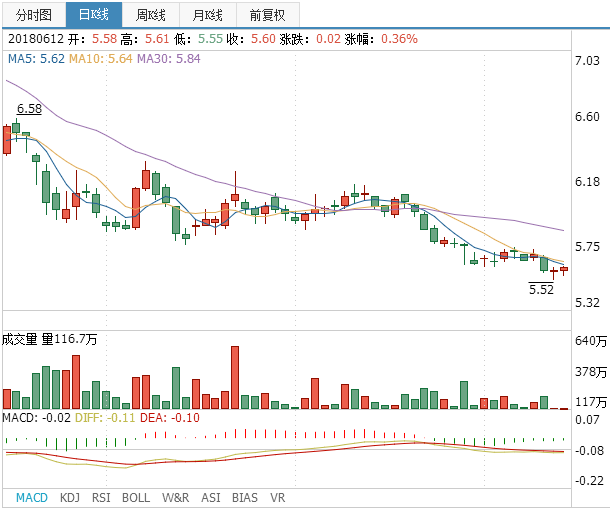Show the BOLL indicator
The width and height of the screenshot is (610, 510).
[136, 498]
